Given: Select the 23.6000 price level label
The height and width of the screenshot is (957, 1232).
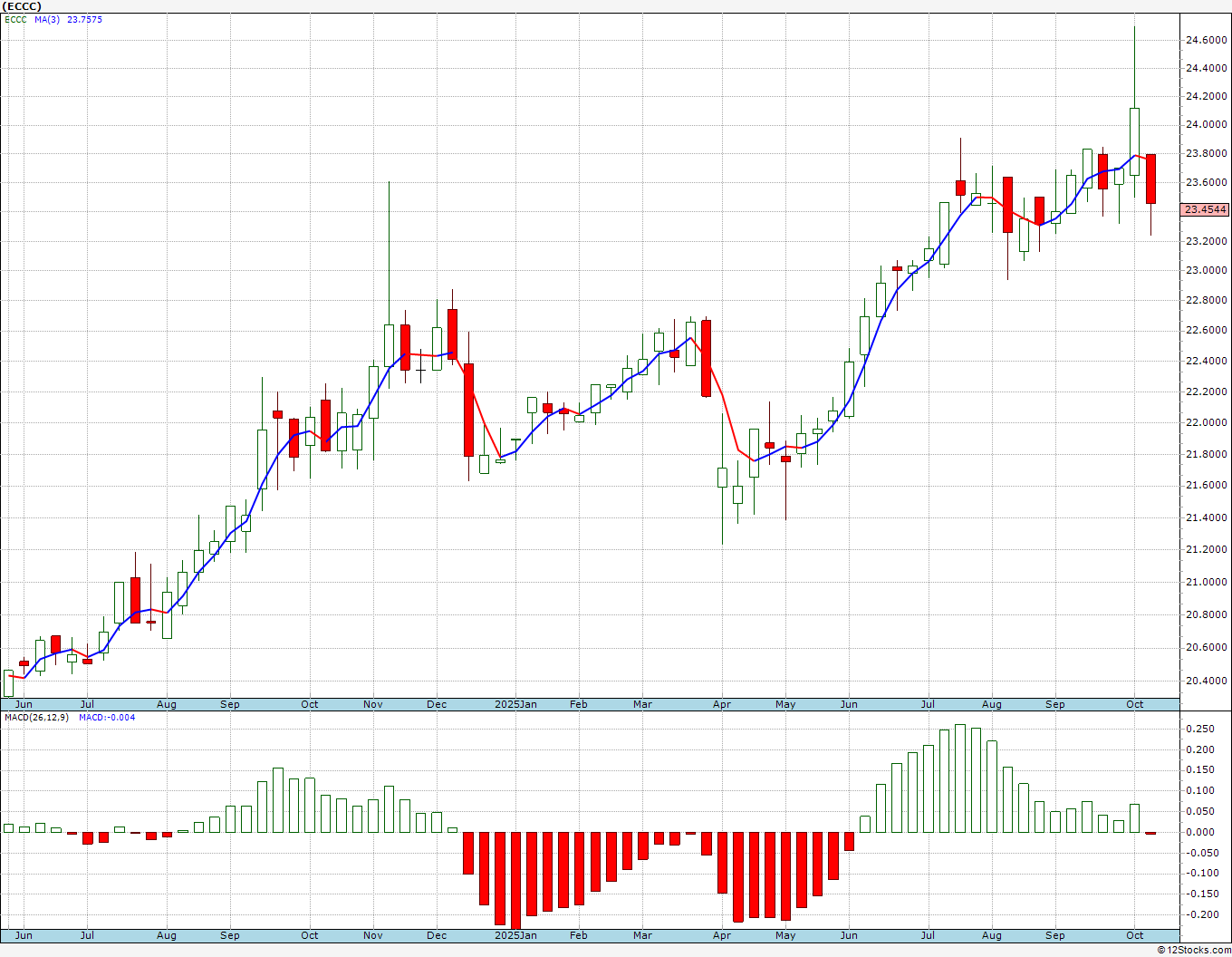Looking at the screenshot, I should point(1206,182).
